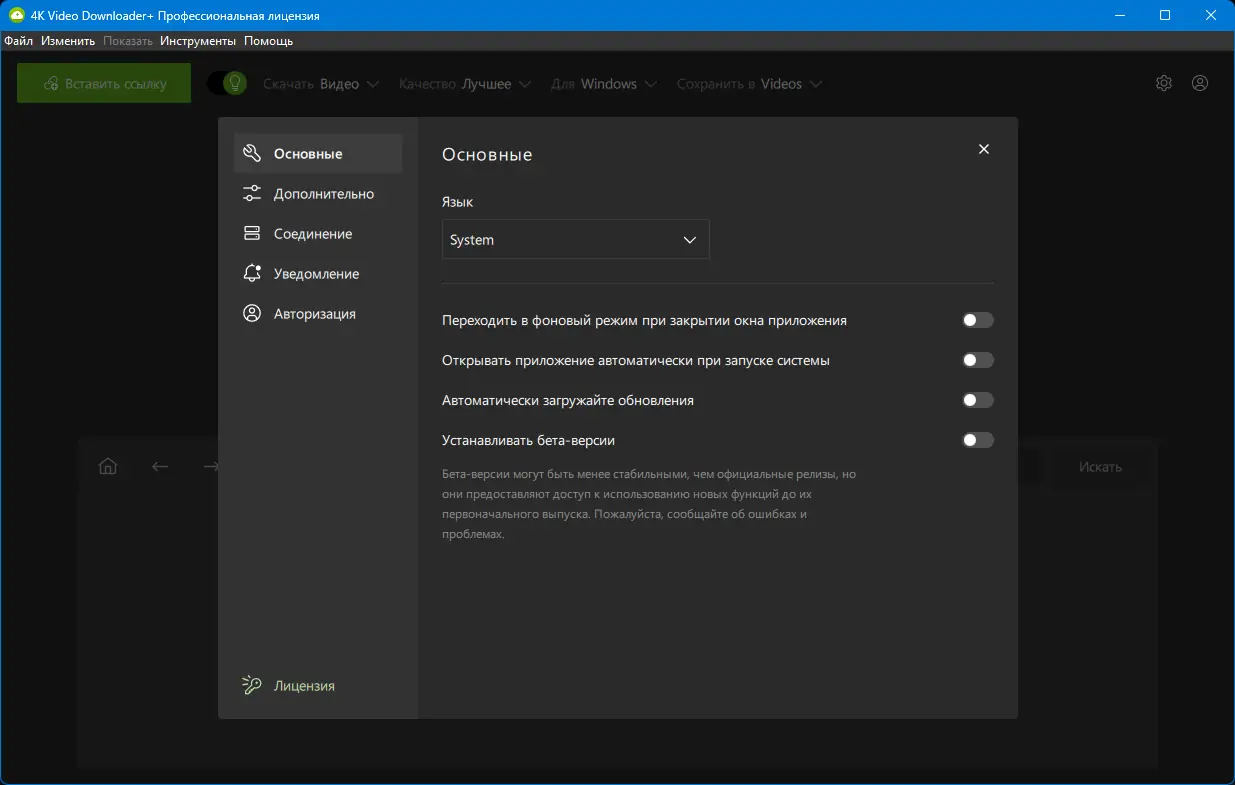
Task: Click the key icon beside Лицензия
Action: (252, 686)
